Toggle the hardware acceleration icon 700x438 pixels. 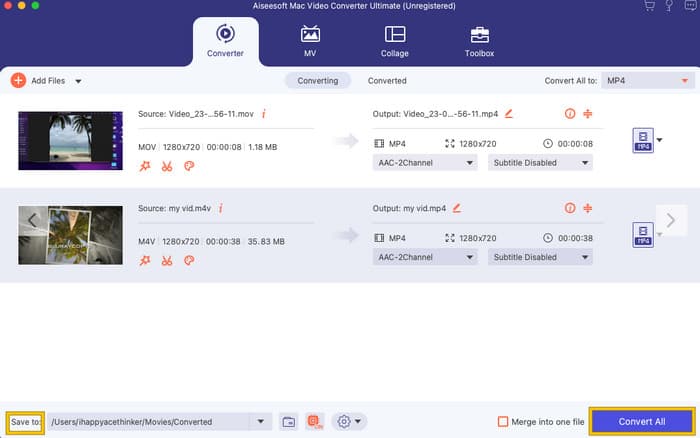pyautogui.click(x=315, y=422)
